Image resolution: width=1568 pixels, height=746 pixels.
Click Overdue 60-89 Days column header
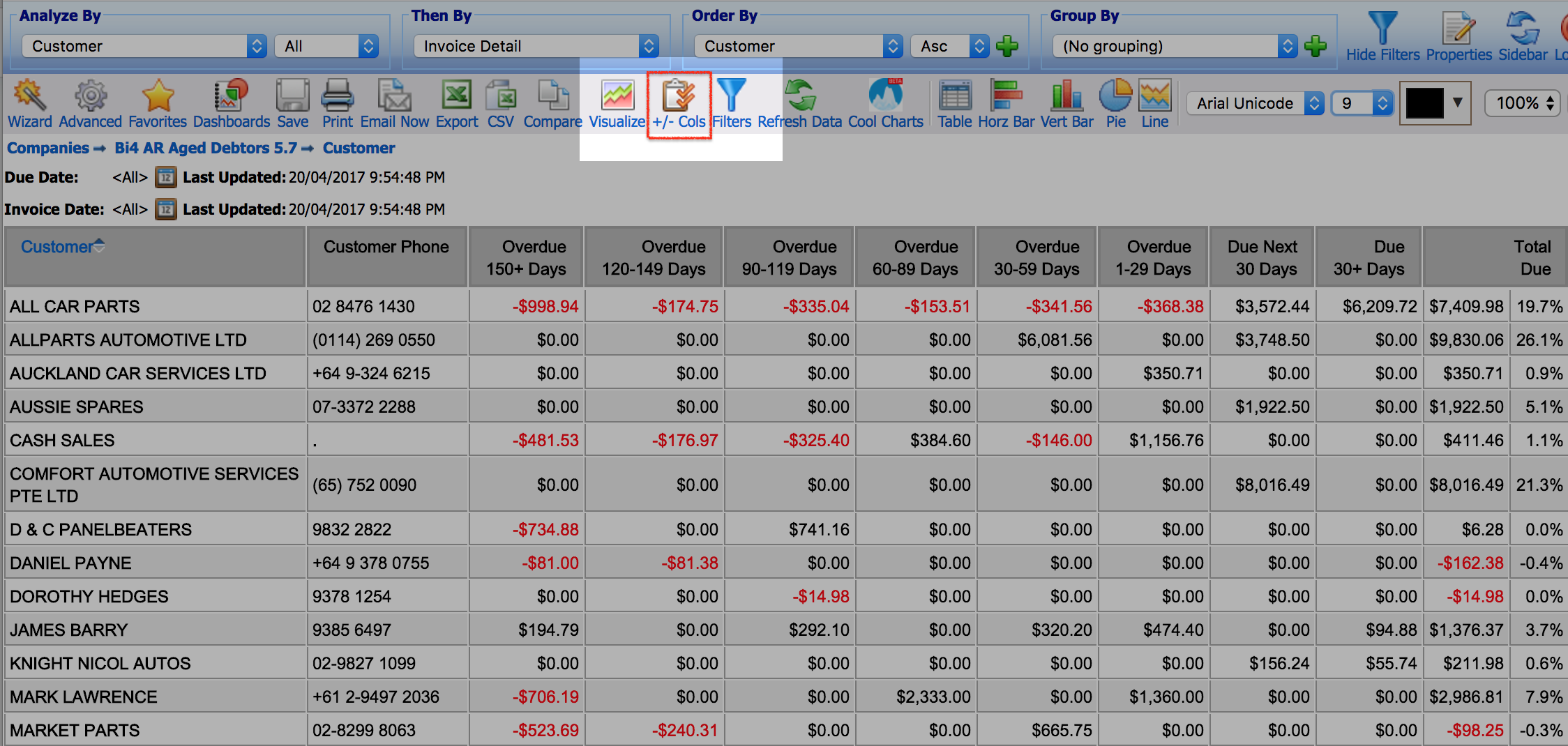click(x=915, y=257)
